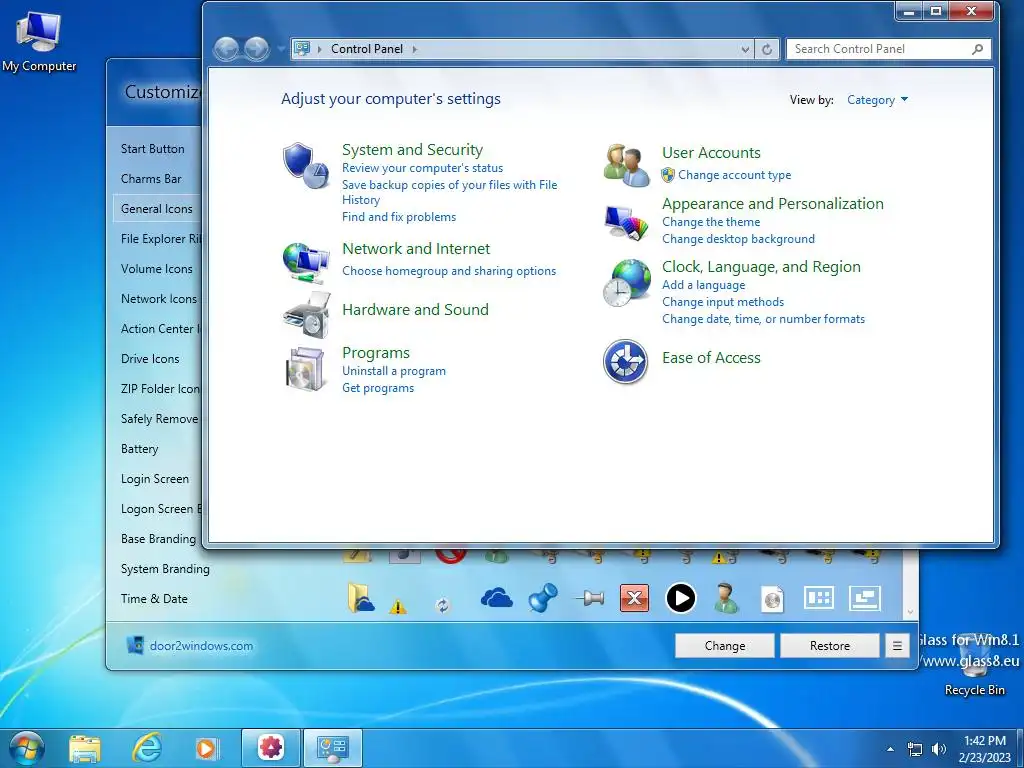Open the Start button orb
This screenshot has width=1024, height=768.
(x=27, y=748)
